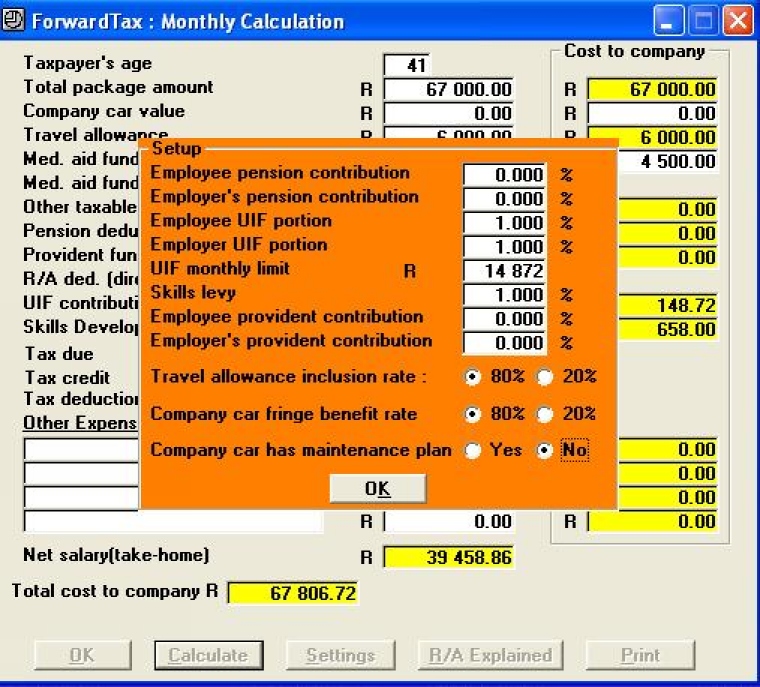Edit Employer's pension contribution field

click(x=505, y=198)
